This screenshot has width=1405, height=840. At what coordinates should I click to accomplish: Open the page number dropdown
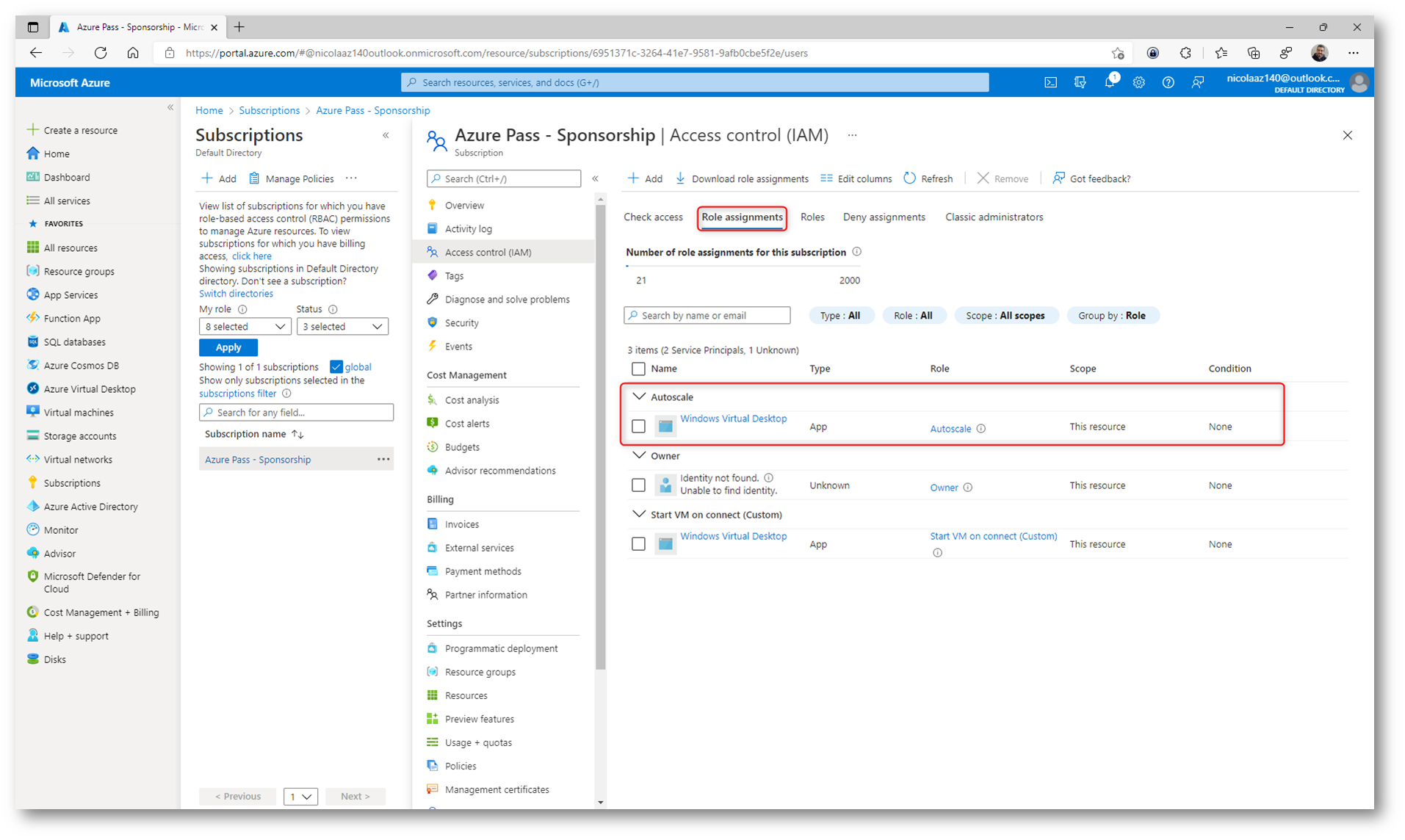click(x=301, y=796)
